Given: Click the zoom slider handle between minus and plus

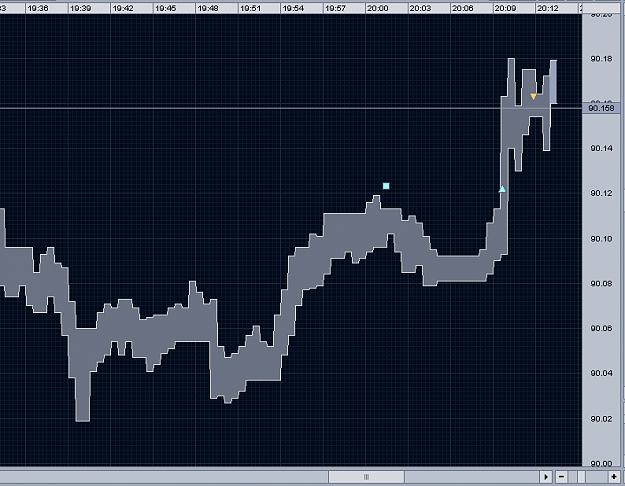Looking at the screenshot, I should (582, 476).
